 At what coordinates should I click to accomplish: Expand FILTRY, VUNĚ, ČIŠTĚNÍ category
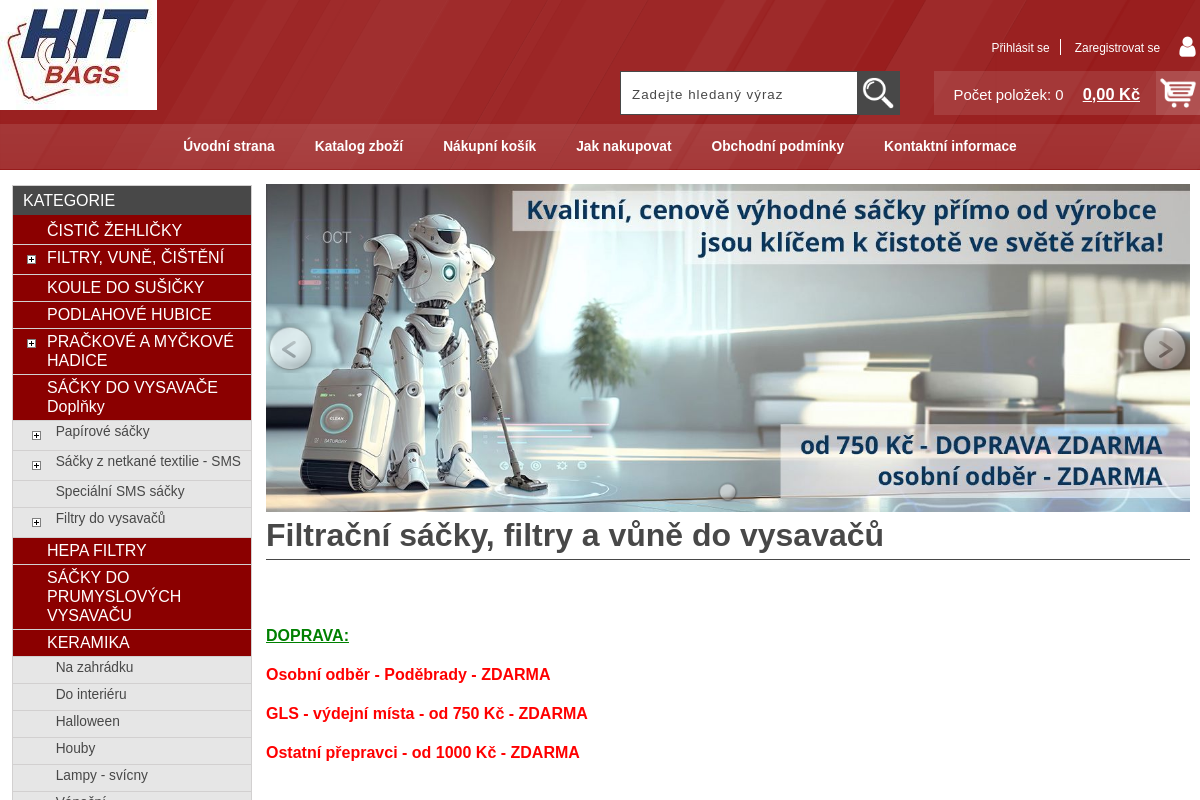pyautogui.click(x=31, y=259)
